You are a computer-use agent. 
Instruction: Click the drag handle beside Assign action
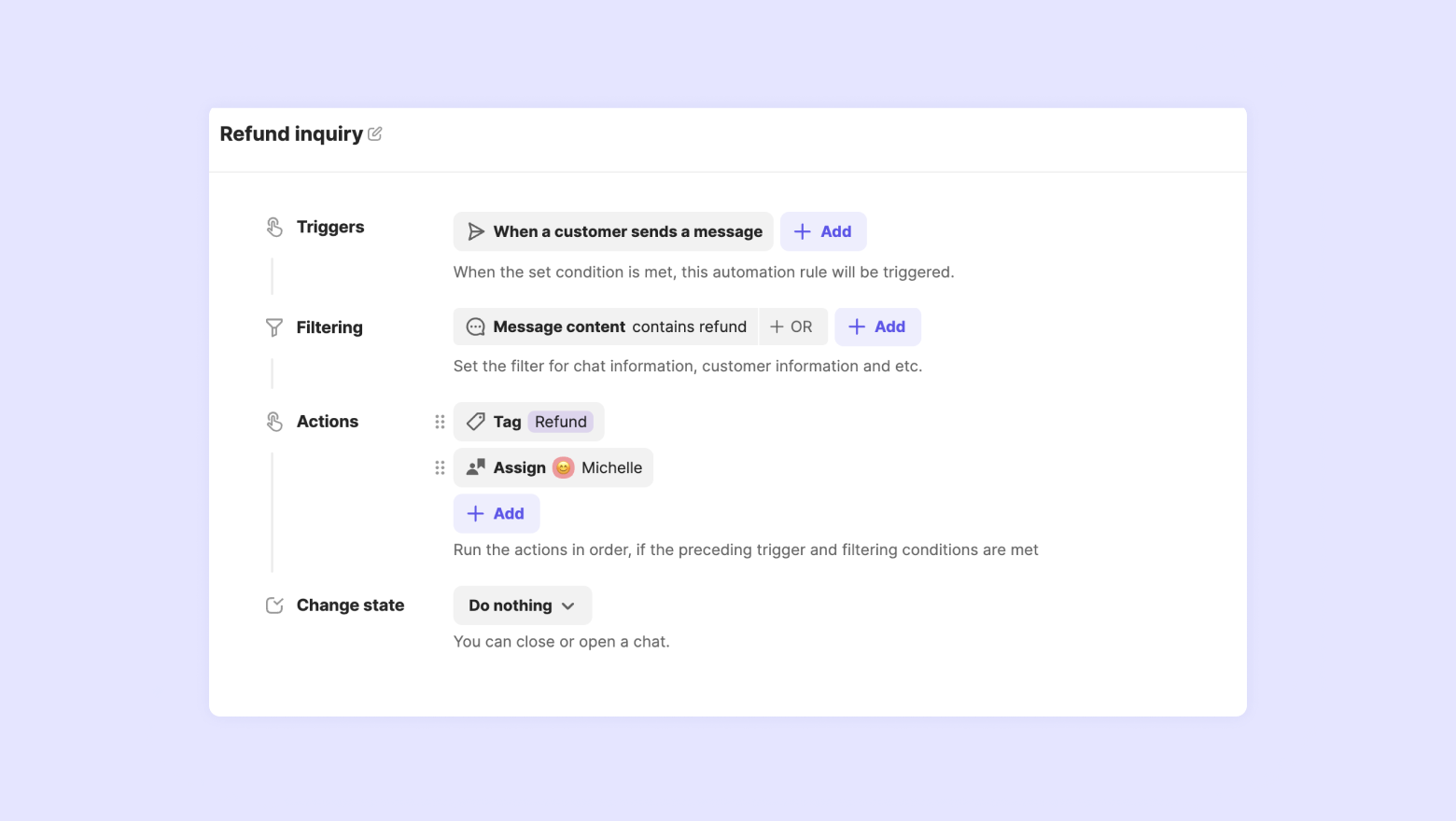(440, 467)
